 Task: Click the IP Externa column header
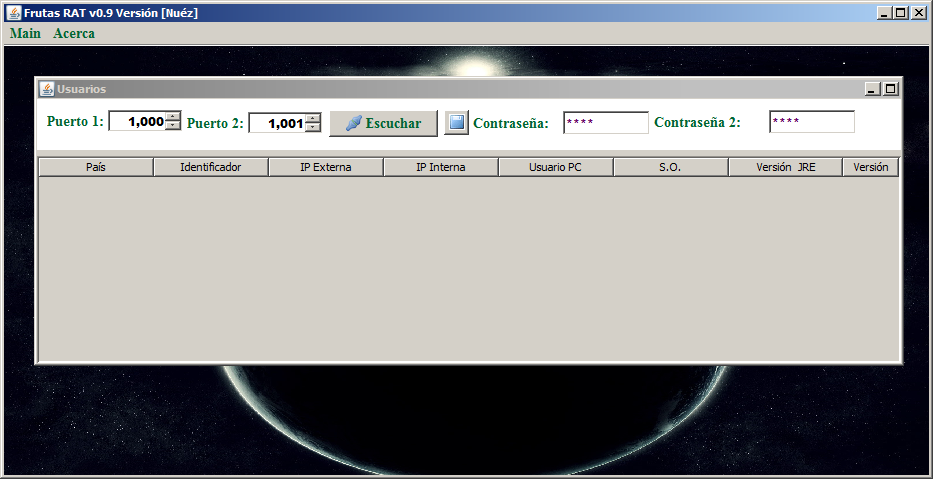click(x=325, y=167)
